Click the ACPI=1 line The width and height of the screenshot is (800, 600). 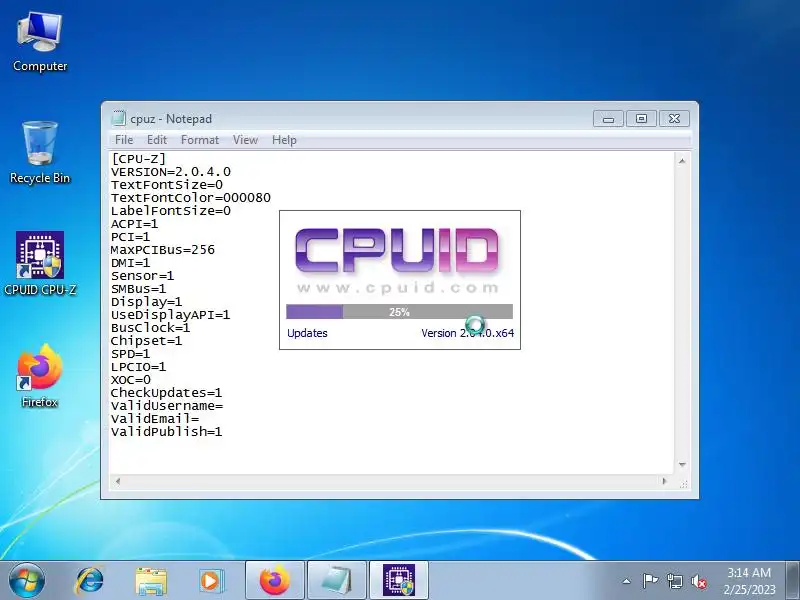click(x=135, y=224)
